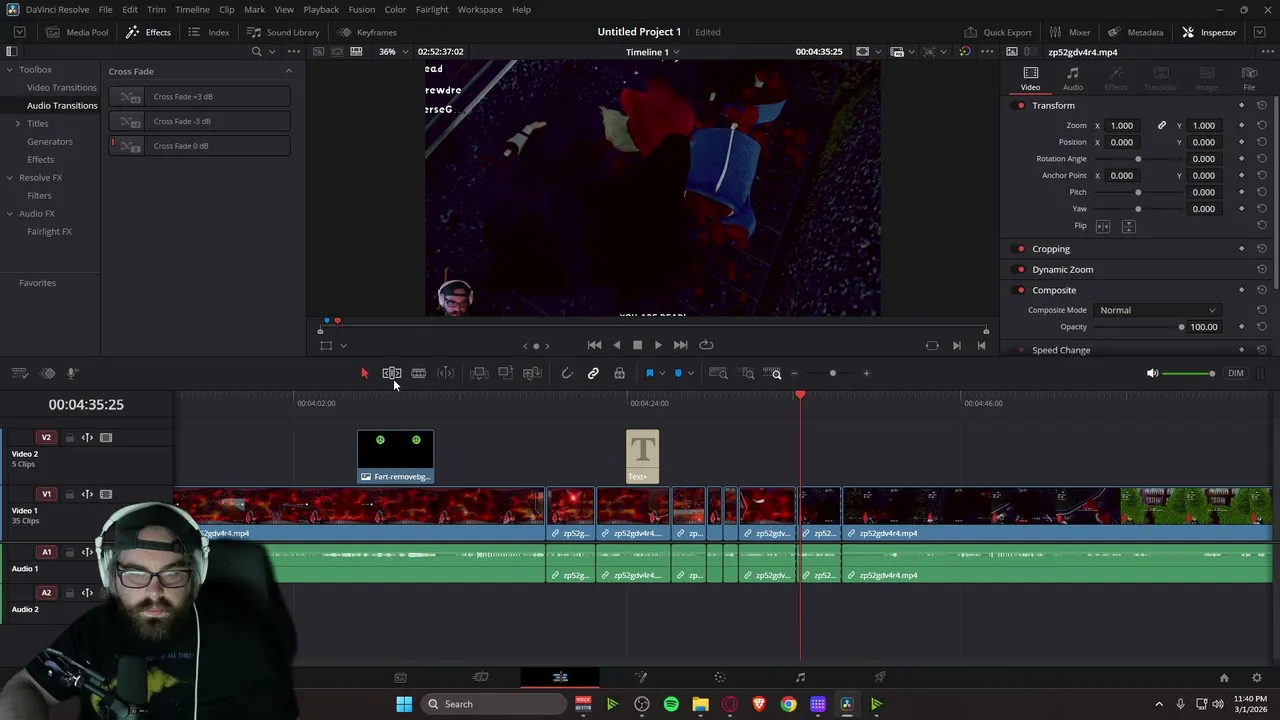
Task: Activate the Trim Edit Mode tool
Action: [x=392, y=373]
